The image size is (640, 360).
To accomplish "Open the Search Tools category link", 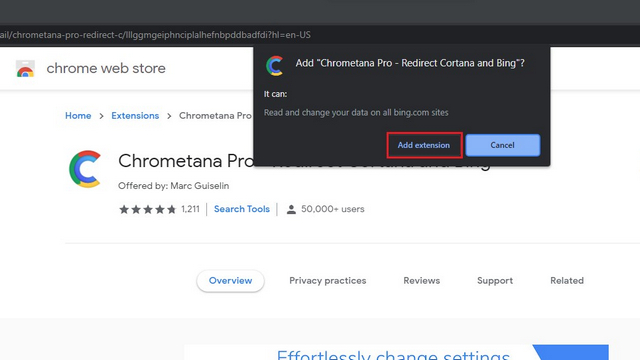I will 242,209.
